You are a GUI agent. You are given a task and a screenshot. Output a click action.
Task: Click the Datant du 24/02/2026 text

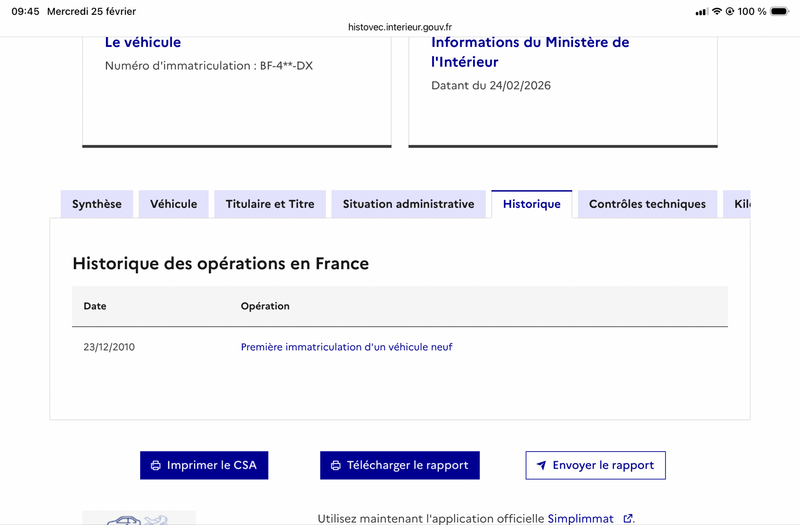(x=491, y=86)
